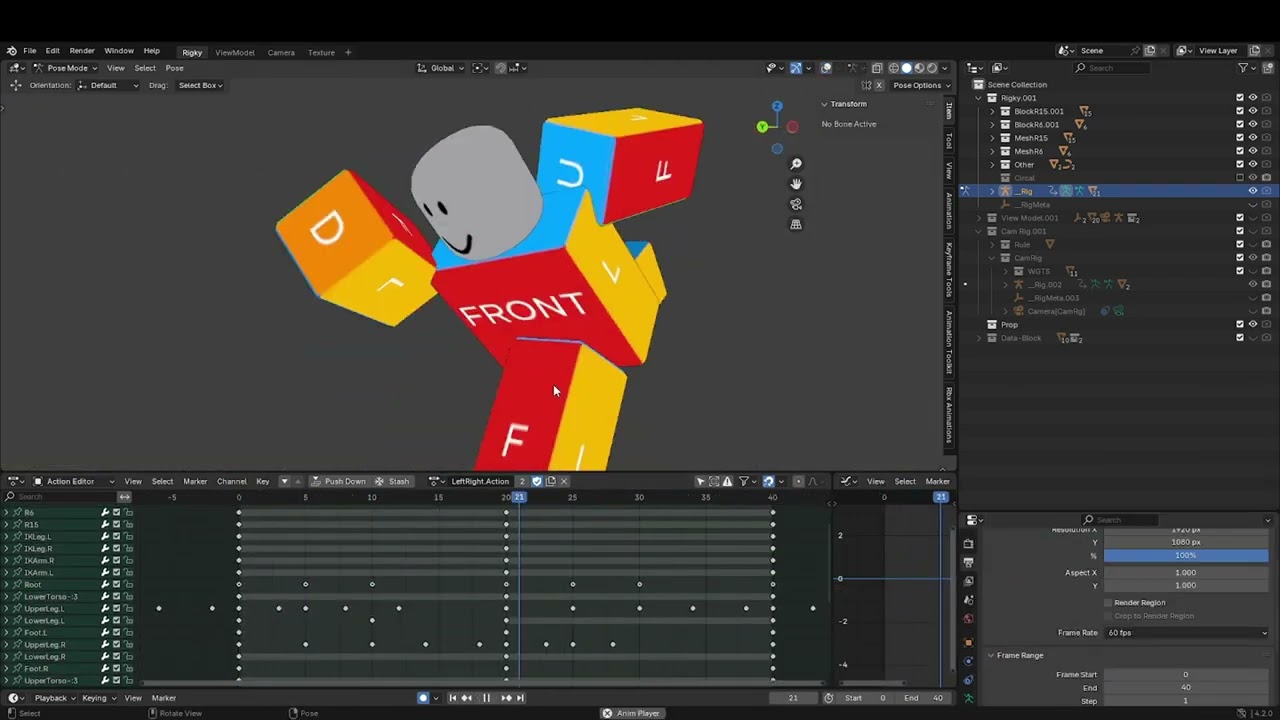
Task: Toggle eye visibility of __Rig object
Action: click(1253, 191)
